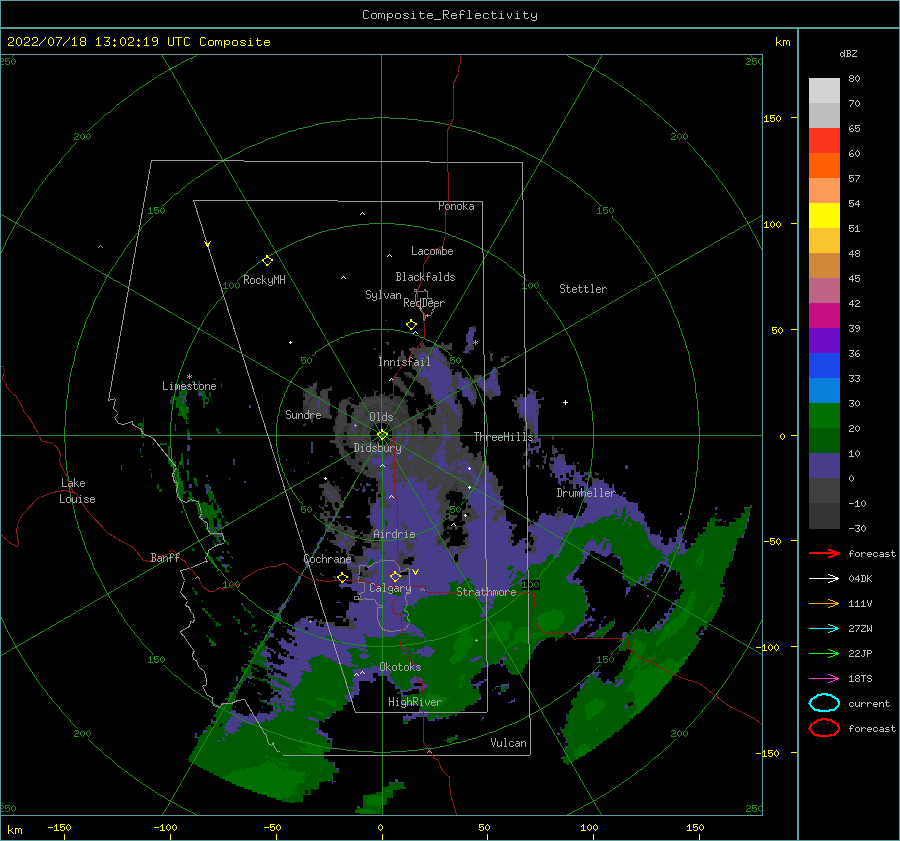Click the yellow diamond marker below RedDeer

[x=412, y=325]
